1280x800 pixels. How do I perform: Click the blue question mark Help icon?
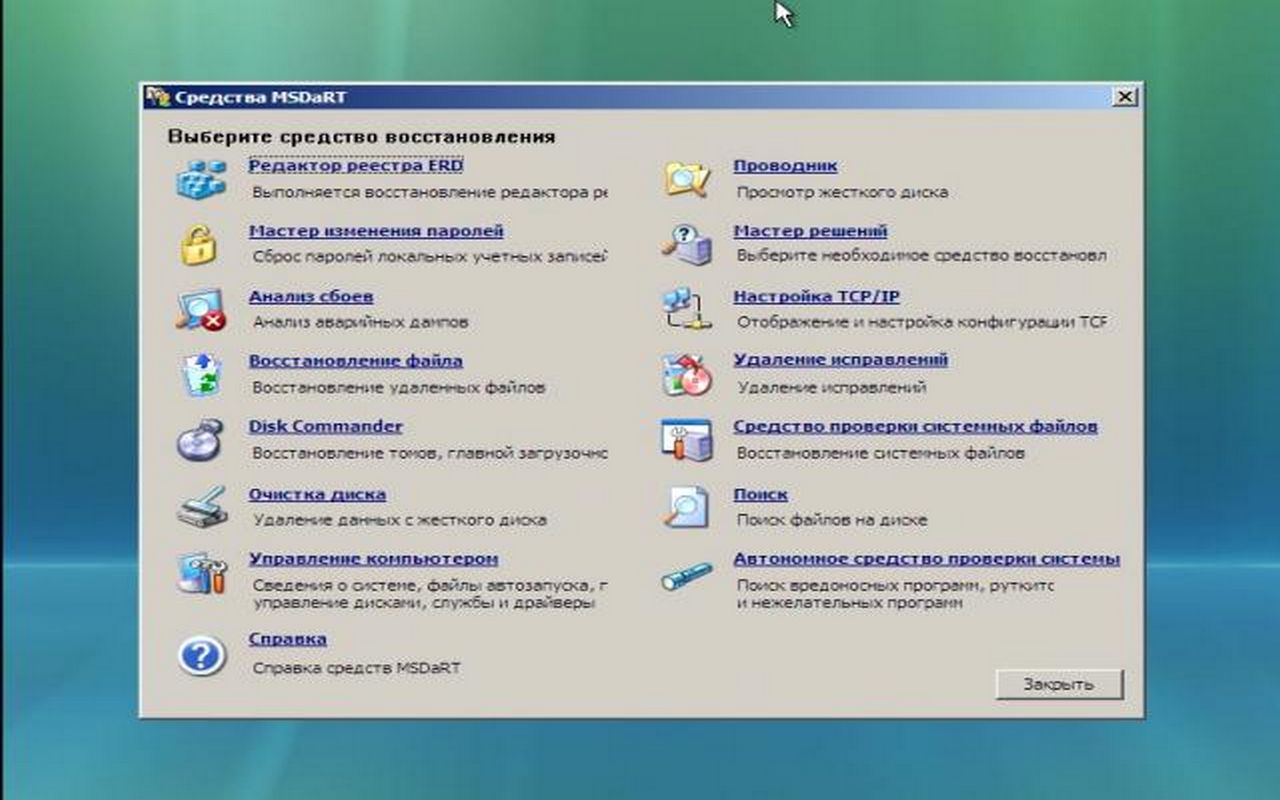coord(201,656)
